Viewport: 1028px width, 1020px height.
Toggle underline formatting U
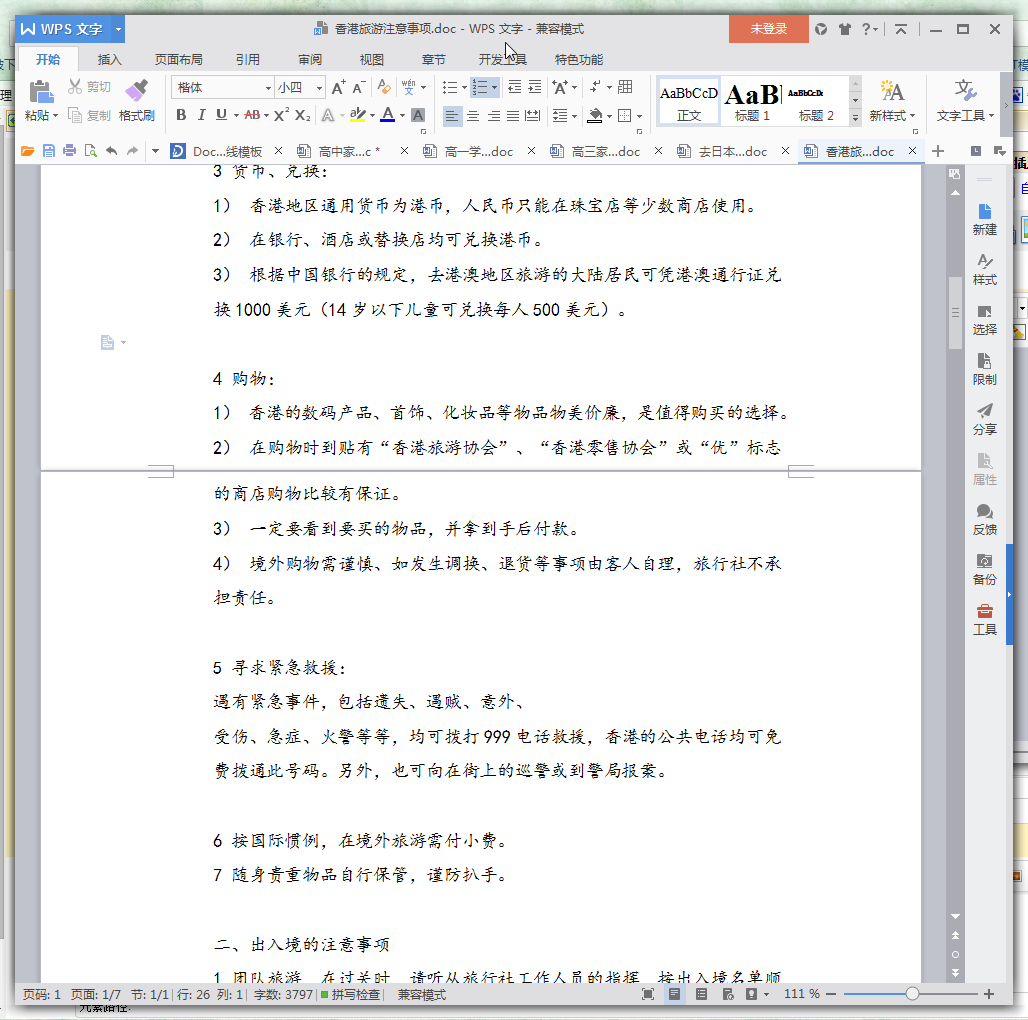pos(222,115)
